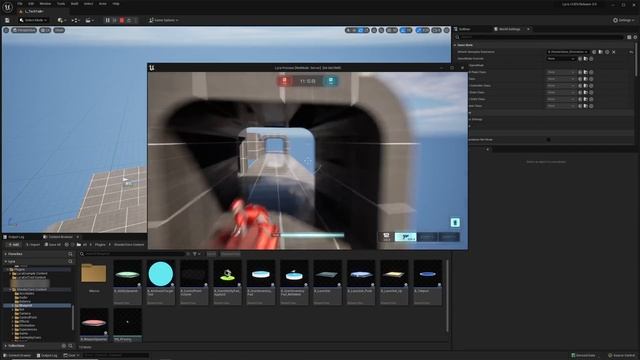The image size is (640, 360).
Task: Open the Show viewport menu
Action: click(x=59, y=30)
